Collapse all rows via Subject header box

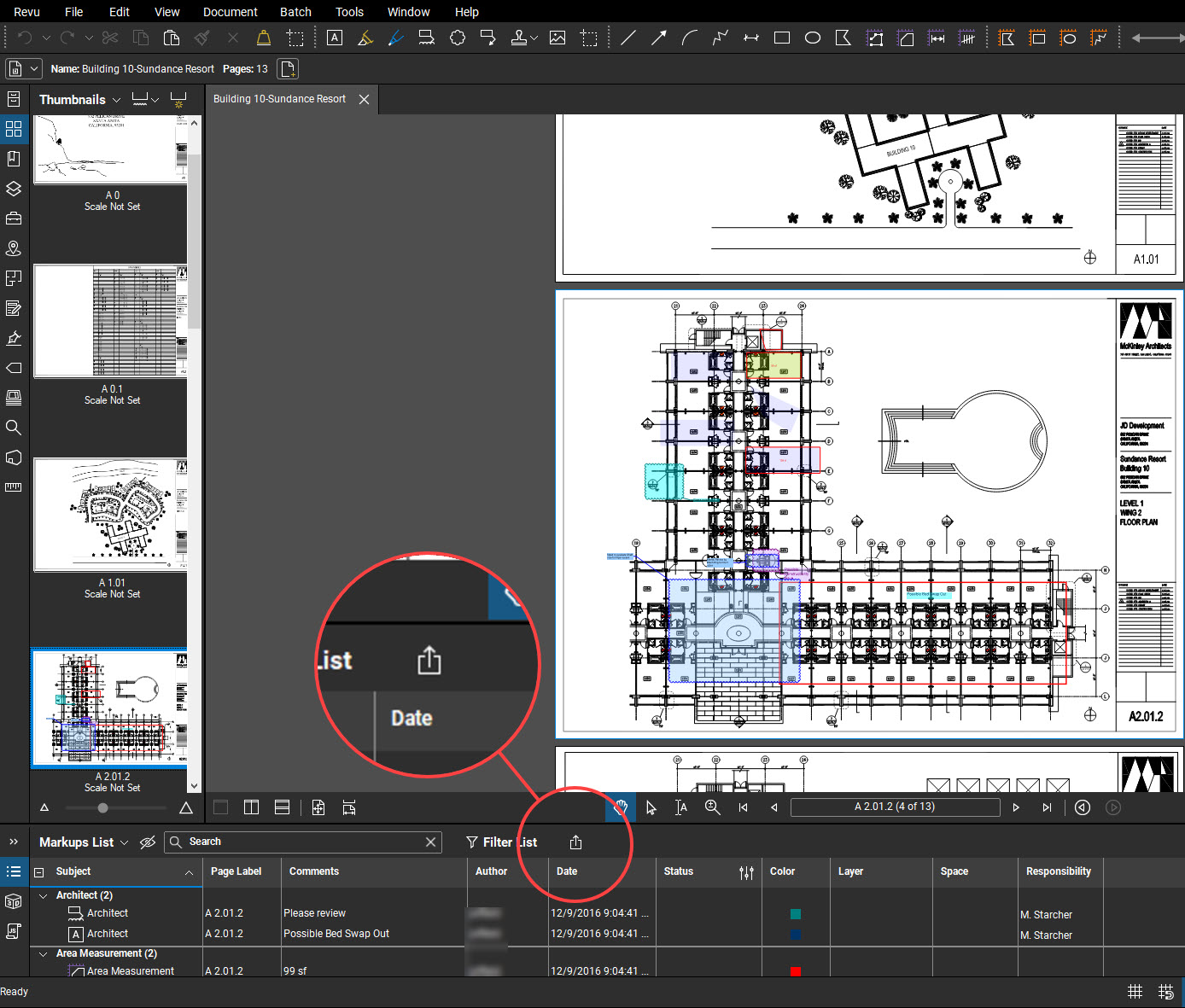[x=38, y=872]
